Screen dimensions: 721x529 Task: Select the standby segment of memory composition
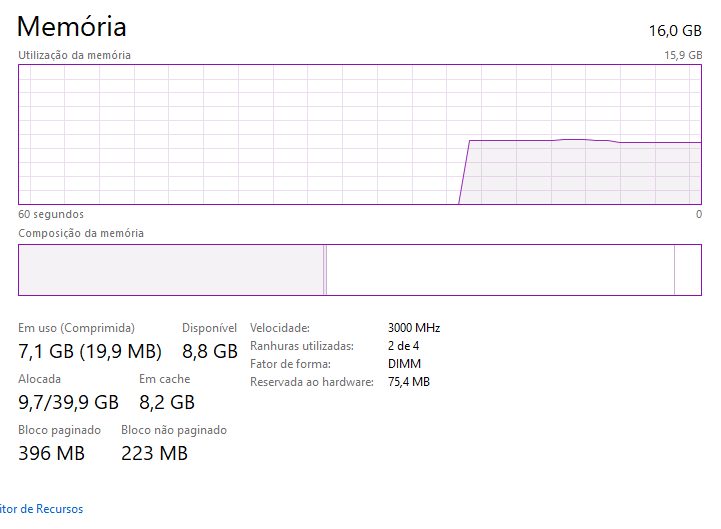pyautogui.click(x=500, y=269)
